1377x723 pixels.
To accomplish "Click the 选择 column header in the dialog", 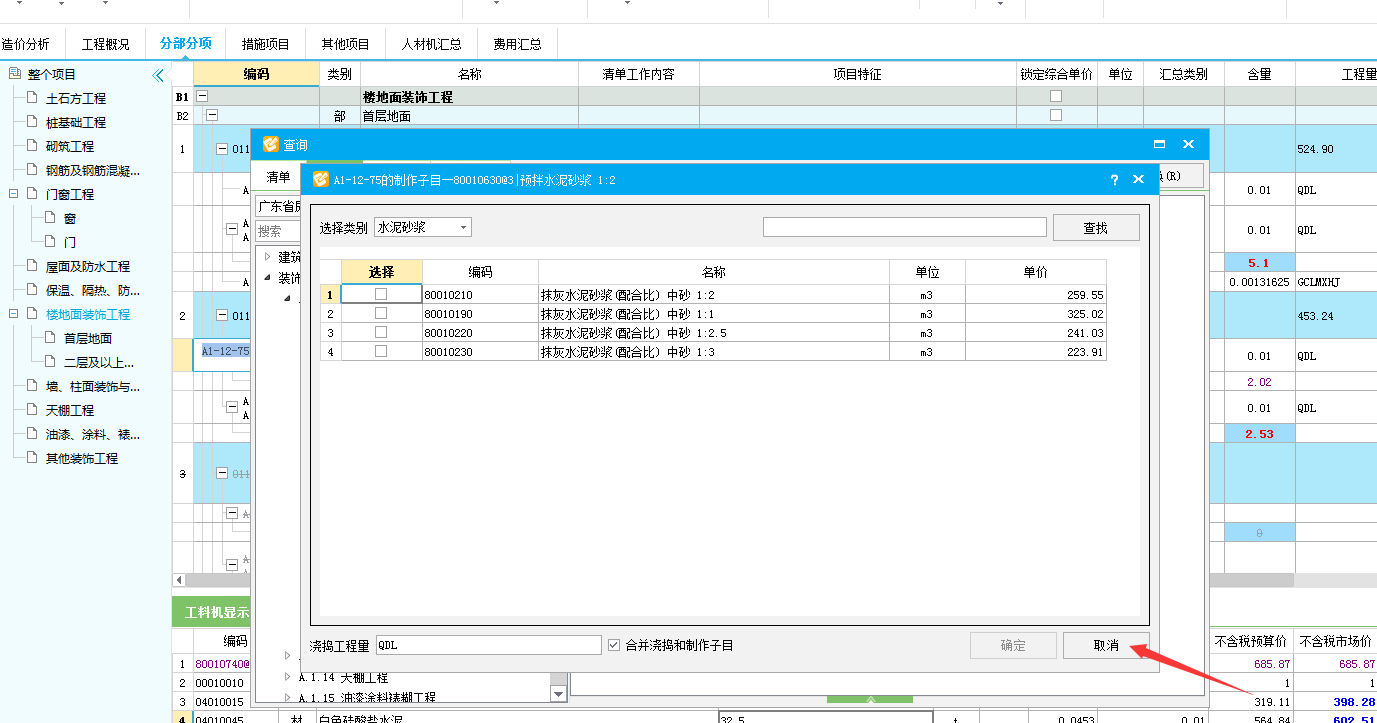I will [x=381, y=272].
